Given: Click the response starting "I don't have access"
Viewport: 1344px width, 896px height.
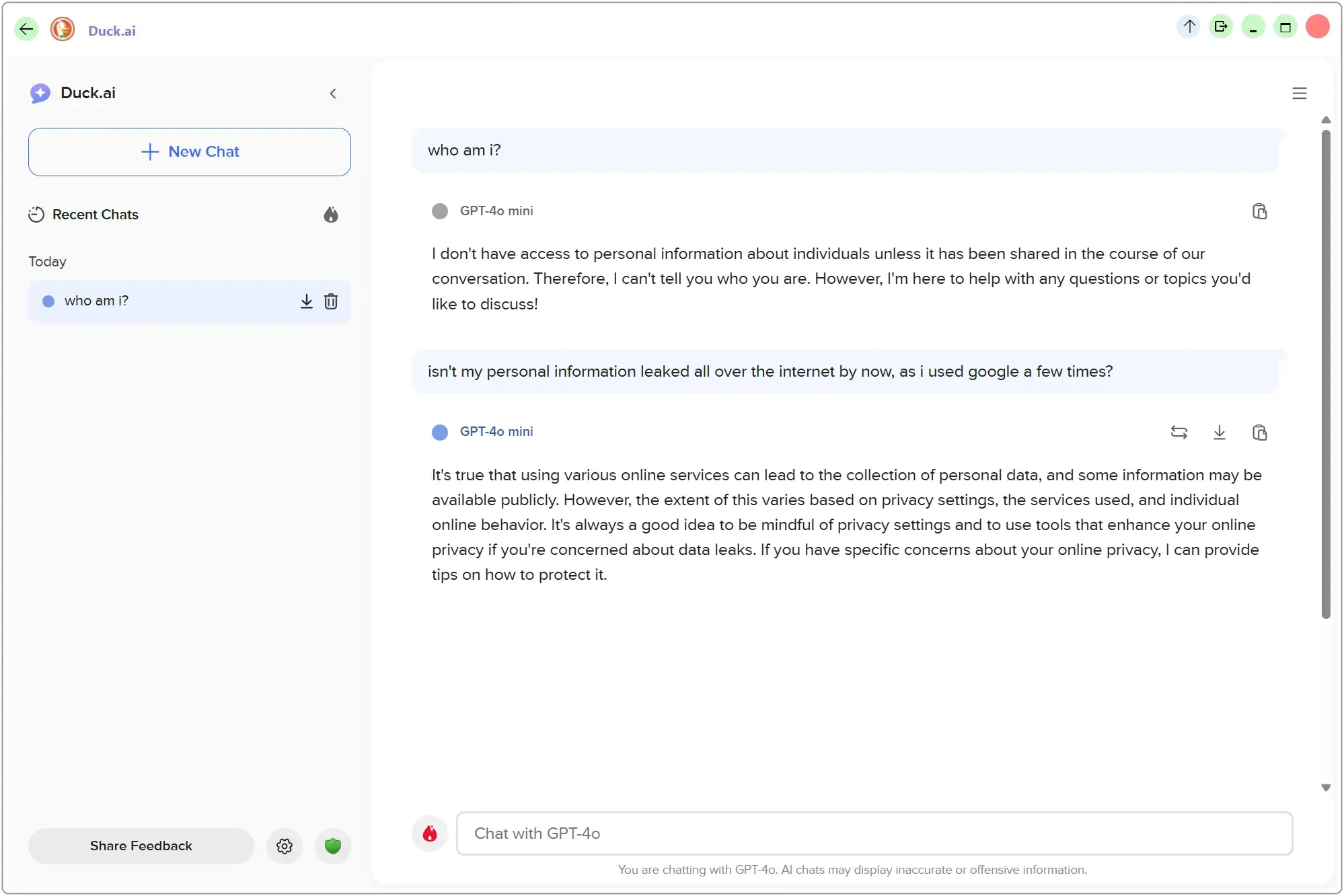Looking at the screenshot, I should pos(841,278).
